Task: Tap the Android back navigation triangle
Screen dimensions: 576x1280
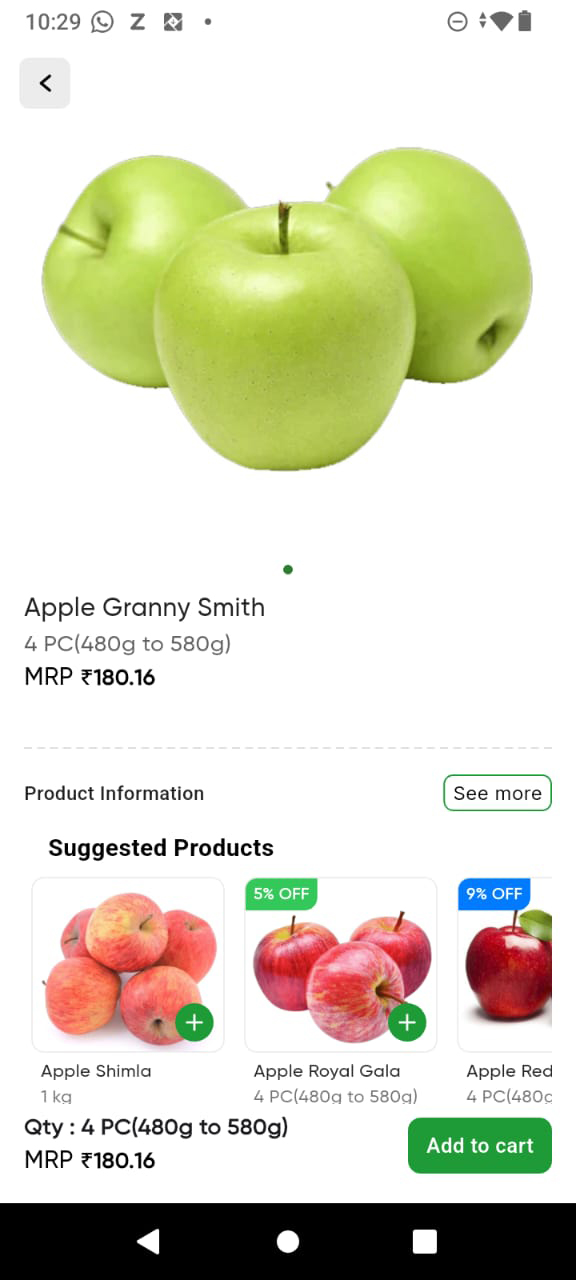Action: click(148, 1241)
